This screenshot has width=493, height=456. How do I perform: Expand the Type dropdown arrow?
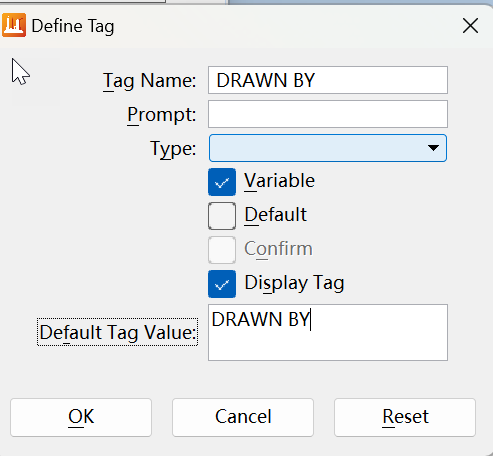coord(433,148)
